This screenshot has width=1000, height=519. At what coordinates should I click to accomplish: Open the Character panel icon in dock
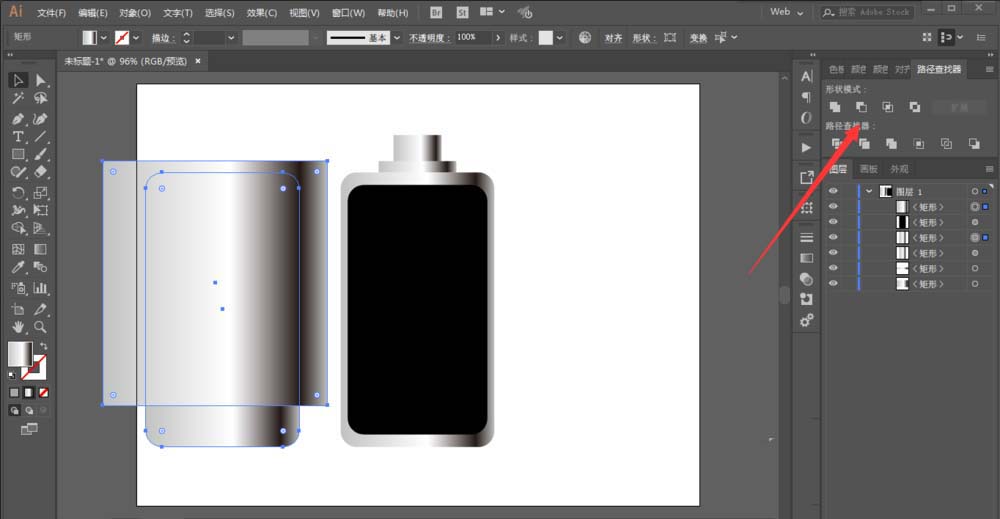807,77
